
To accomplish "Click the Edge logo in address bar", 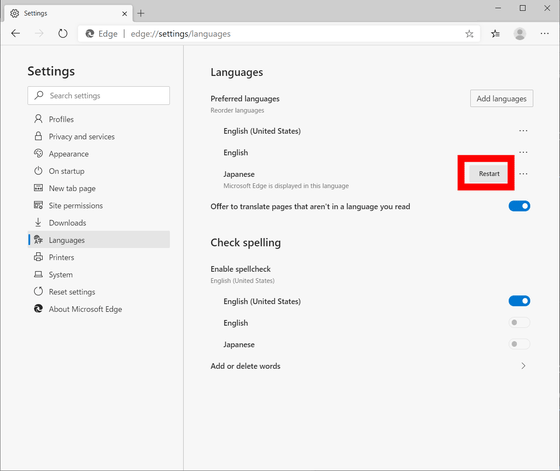I will [90, 34].
